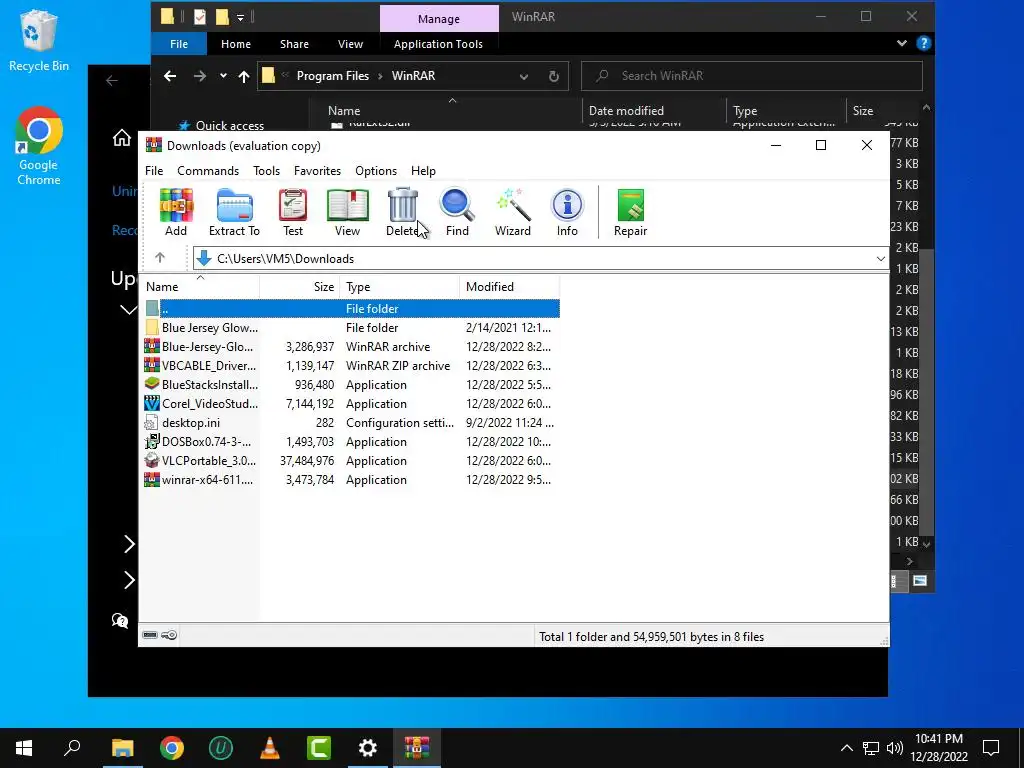Click the Repair toolbar icon
This screenshot has width=1024, height=768.
tap(630, 212)
